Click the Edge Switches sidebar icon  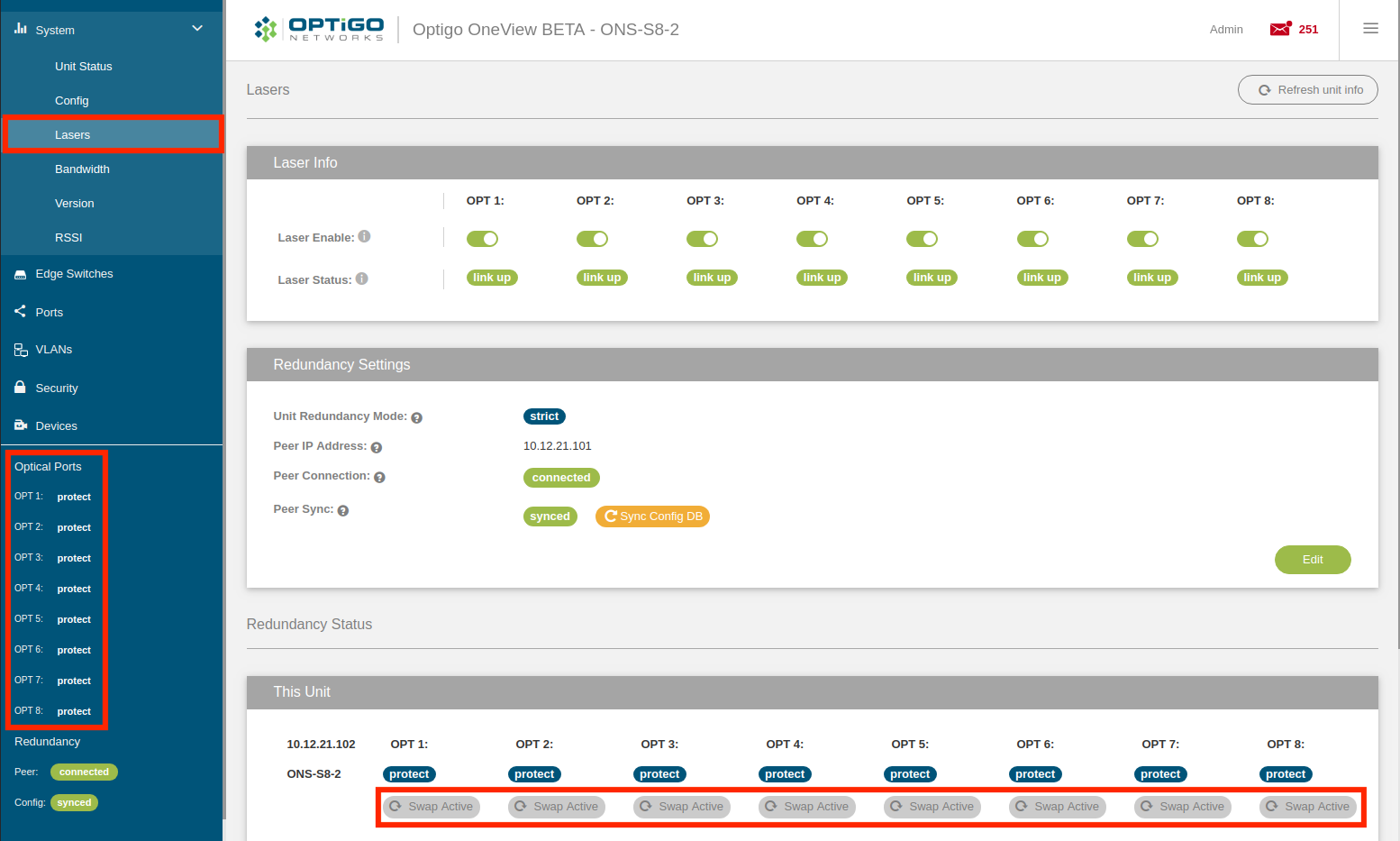click(20, 274)
